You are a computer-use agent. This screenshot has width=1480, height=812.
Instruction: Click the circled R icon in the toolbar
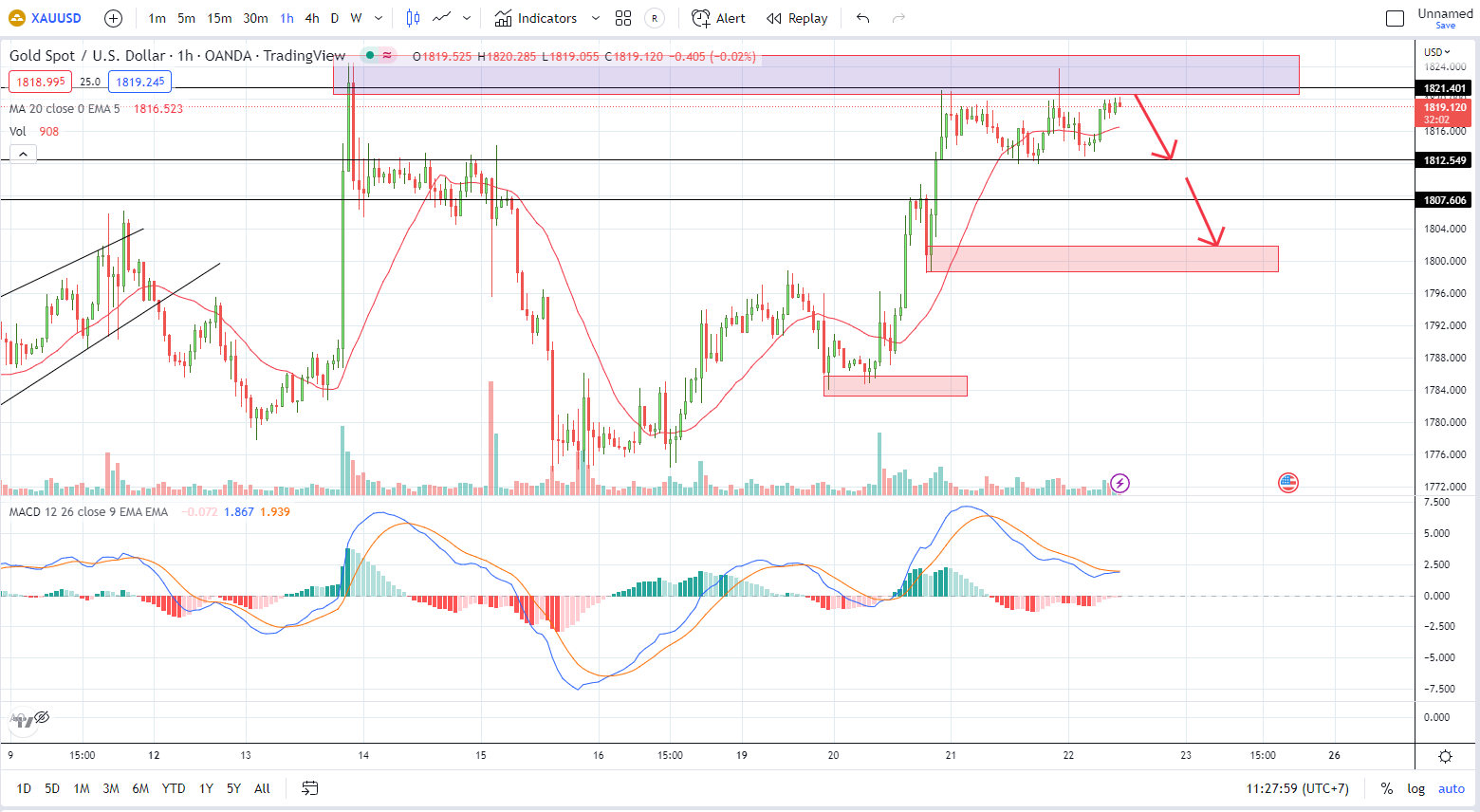(654, 18)
